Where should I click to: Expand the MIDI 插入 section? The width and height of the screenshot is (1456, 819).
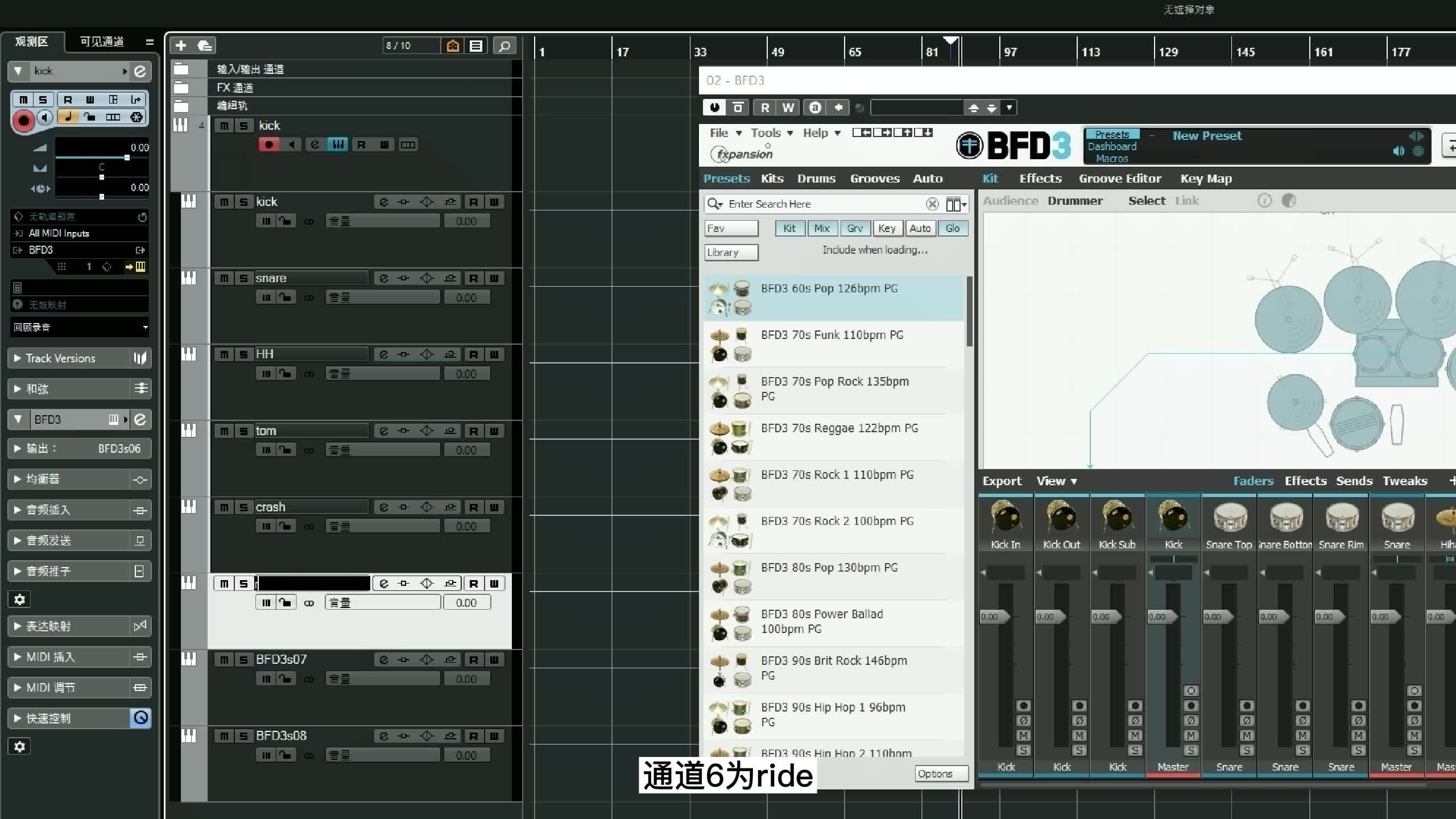pyautogui.click(x=17, y=657)
